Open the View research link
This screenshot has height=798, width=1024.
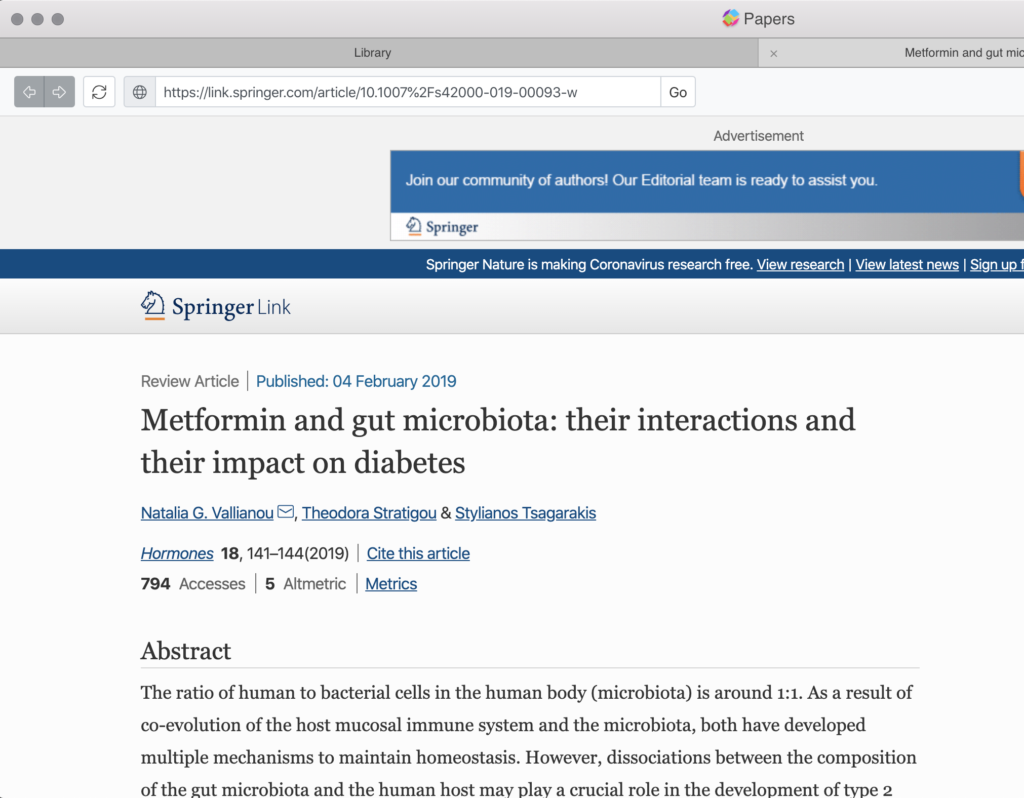pyautogui.click(x=800, y=264)
